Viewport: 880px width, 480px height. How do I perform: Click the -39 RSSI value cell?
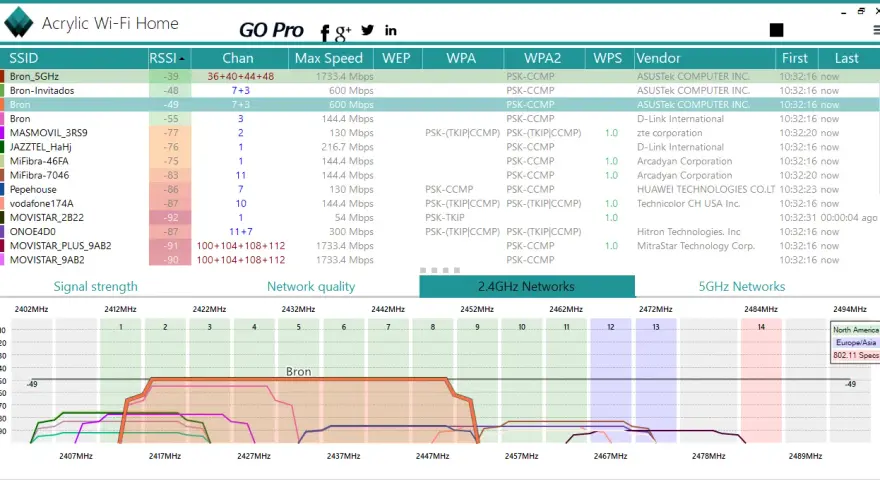click(170, 76)
